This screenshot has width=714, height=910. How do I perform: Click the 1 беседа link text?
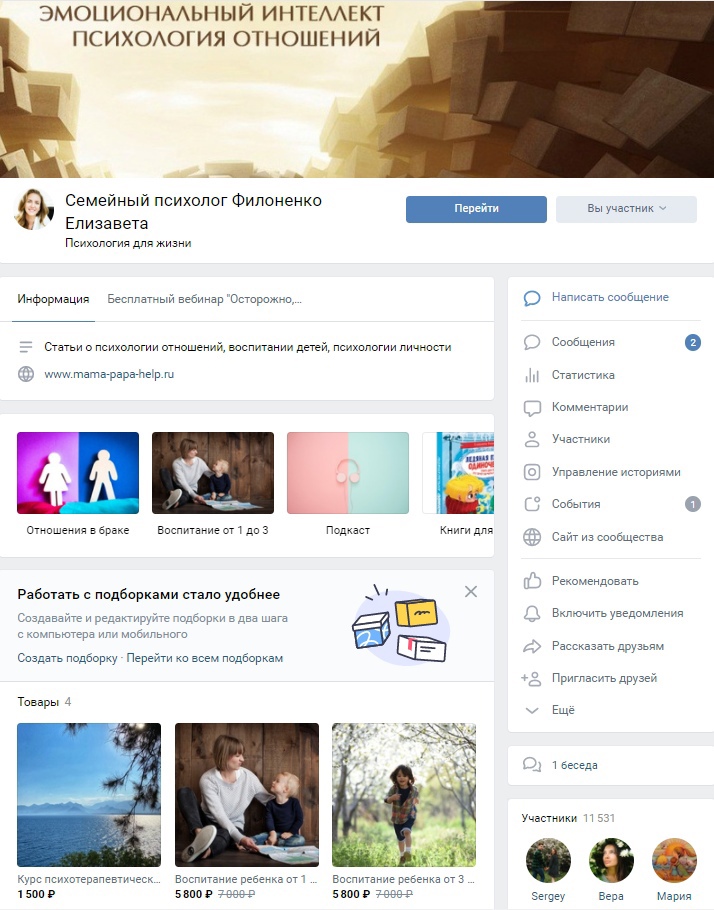coord(575,765)
